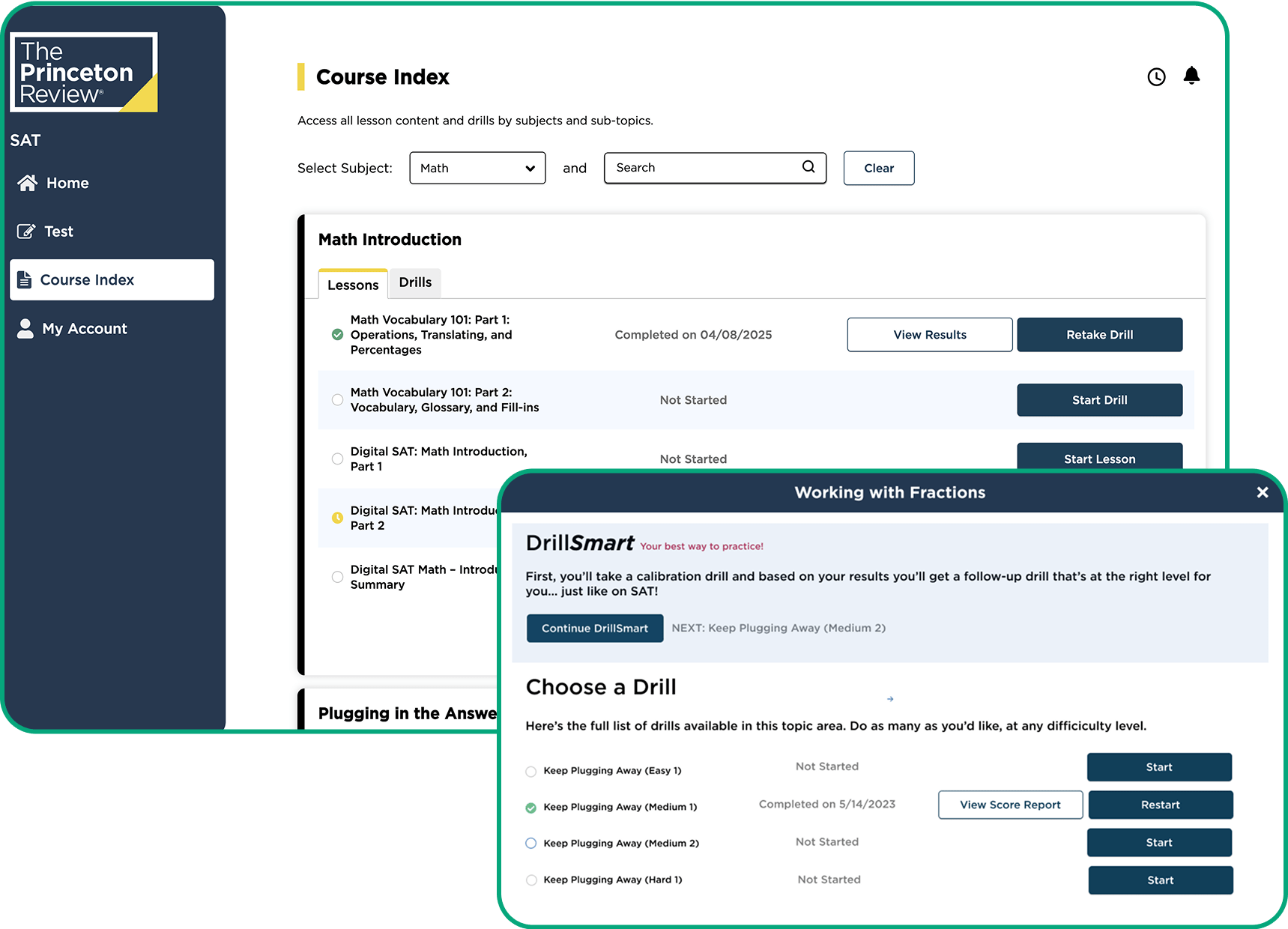Close the Working with Fractions dialog
1288x929 pixels.
point(1262,492)
